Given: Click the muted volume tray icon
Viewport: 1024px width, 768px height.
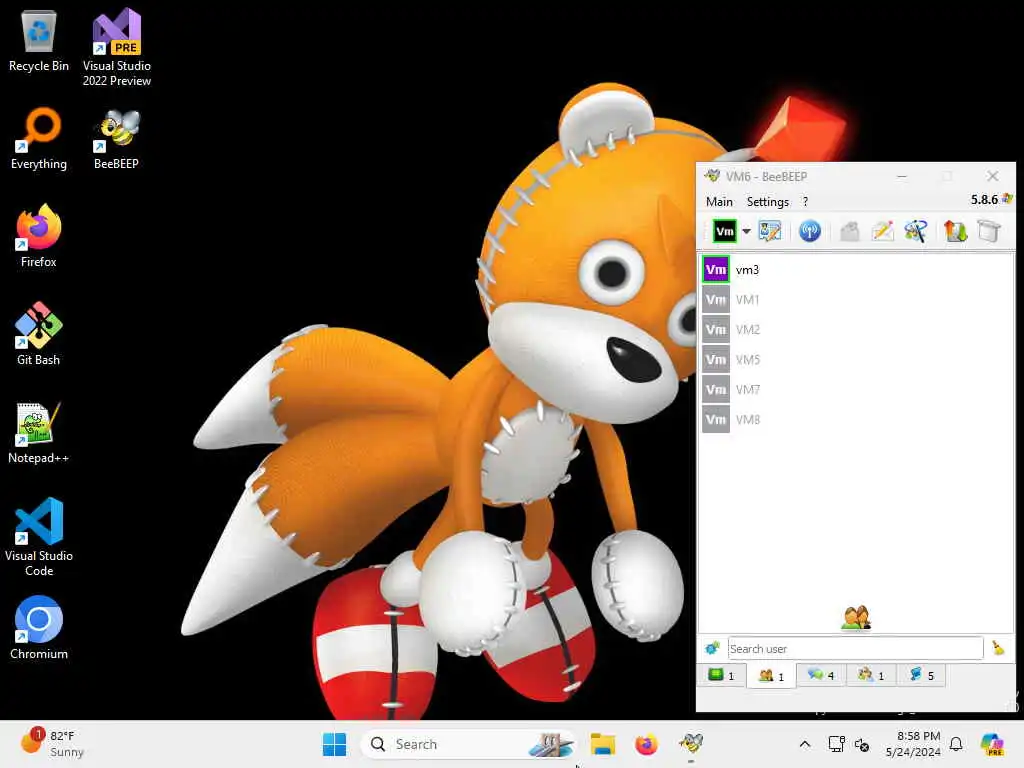Looking at the screenshot, I should pos(862,744).
